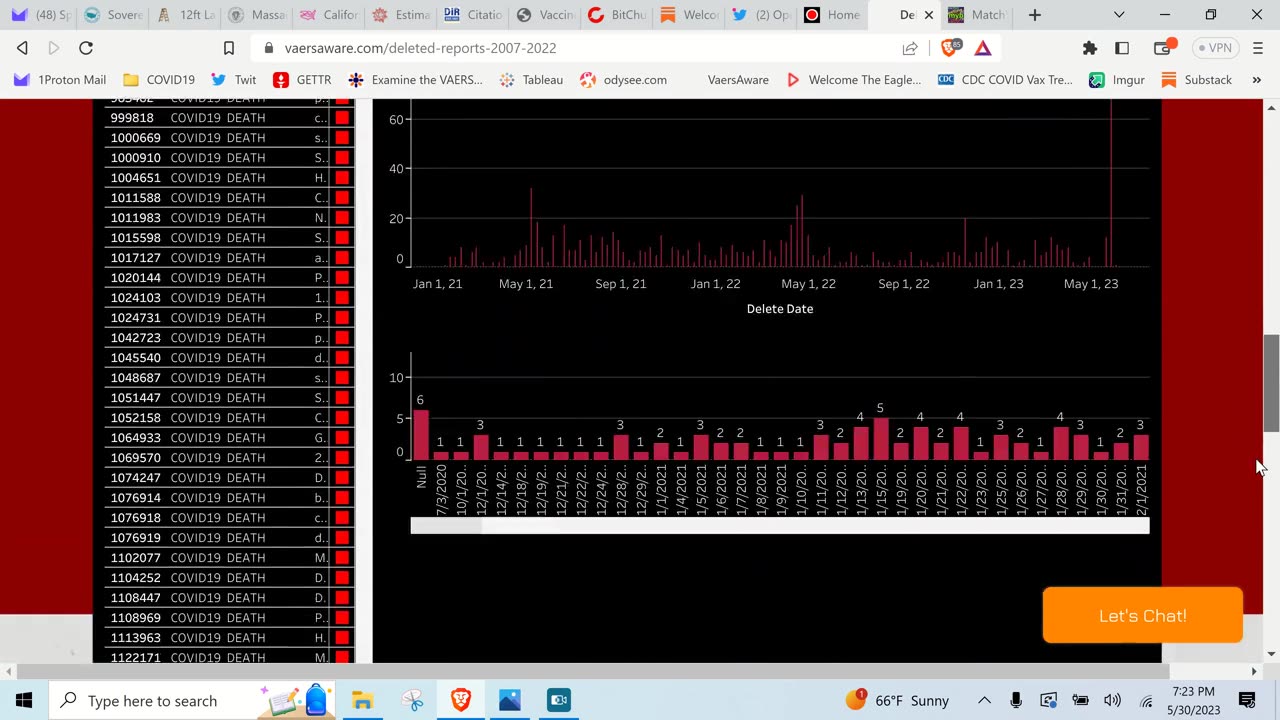The width and height of the screenshot is (1280, 720).
Task: Switch to the 12ft La tab
Action: 186,15
